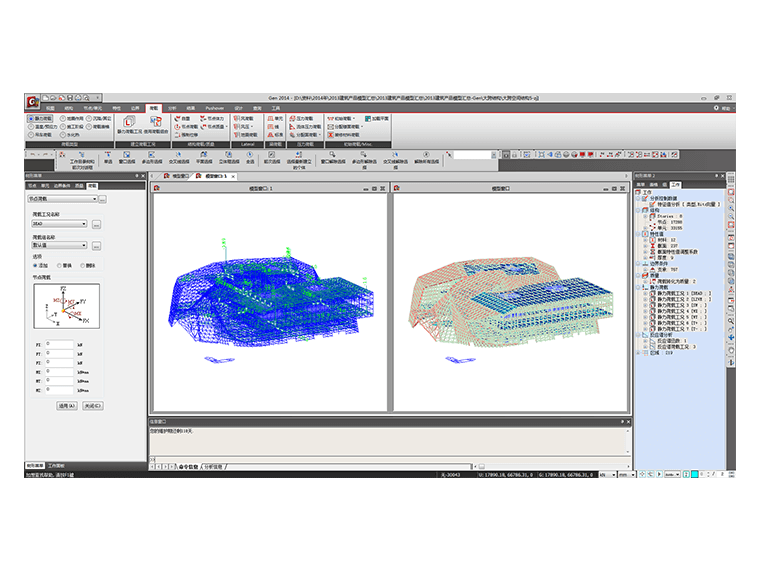The width and height of the screenshot is (760, 577).
Task: Click the 风荷载 wind loads tool
Action: pos(243,118)
